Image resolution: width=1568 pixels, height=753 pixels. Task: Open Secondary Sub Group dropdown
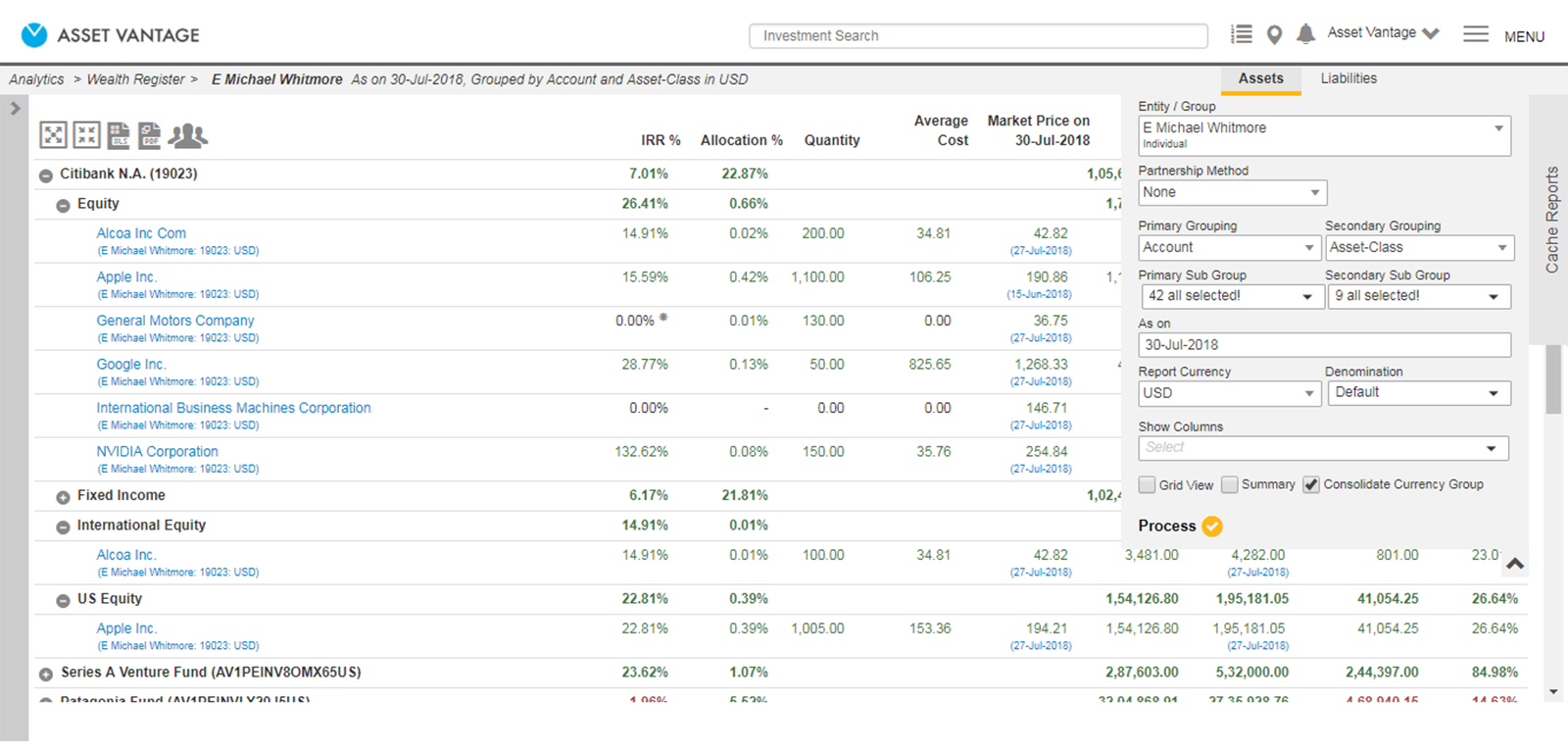tap(1419, 296)
